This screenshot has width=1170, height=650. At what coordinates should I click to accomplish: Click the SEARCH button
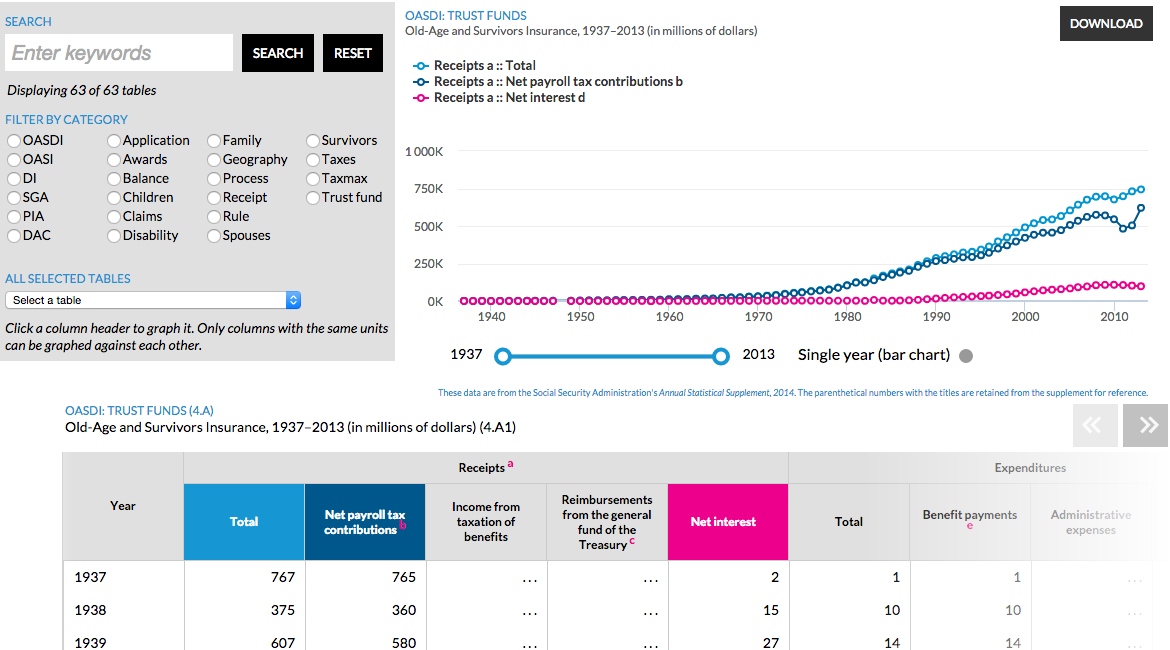(x=277, y=53)
